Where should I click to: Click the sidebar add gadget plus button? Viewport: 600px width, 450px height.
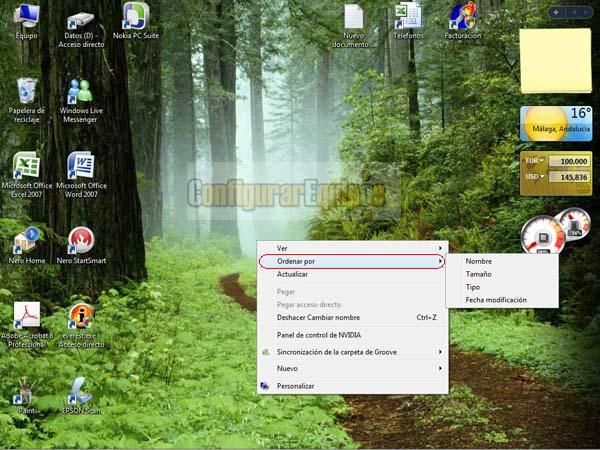556,13
